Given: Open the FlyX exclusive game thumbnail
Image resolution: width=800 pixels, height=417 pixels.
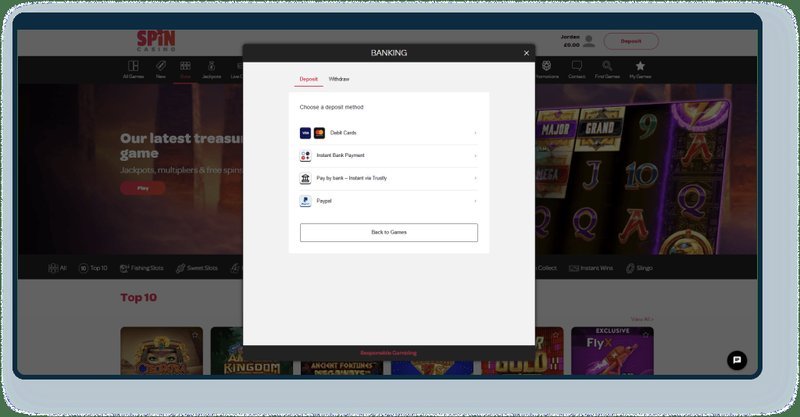Looking at the screenshot, I should pyautogui.click(x=612, y=351).
